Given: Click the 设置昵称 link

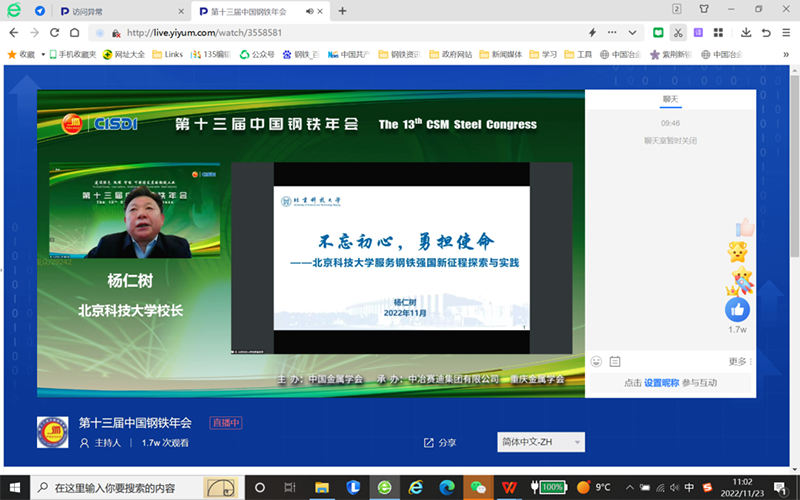Looking at the screenshot, I should click(x=661, y=382).
